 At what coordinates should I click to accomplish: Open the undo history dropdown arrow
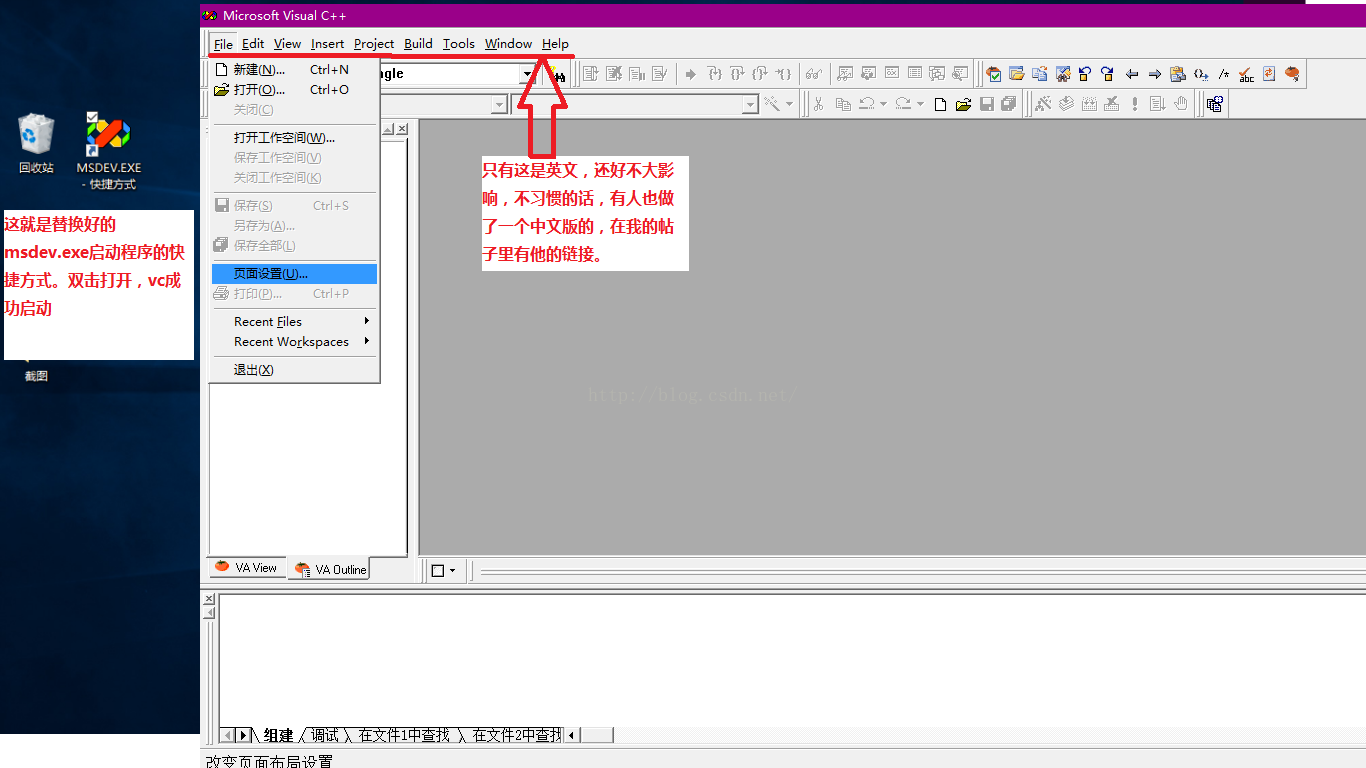pos(883,104)
